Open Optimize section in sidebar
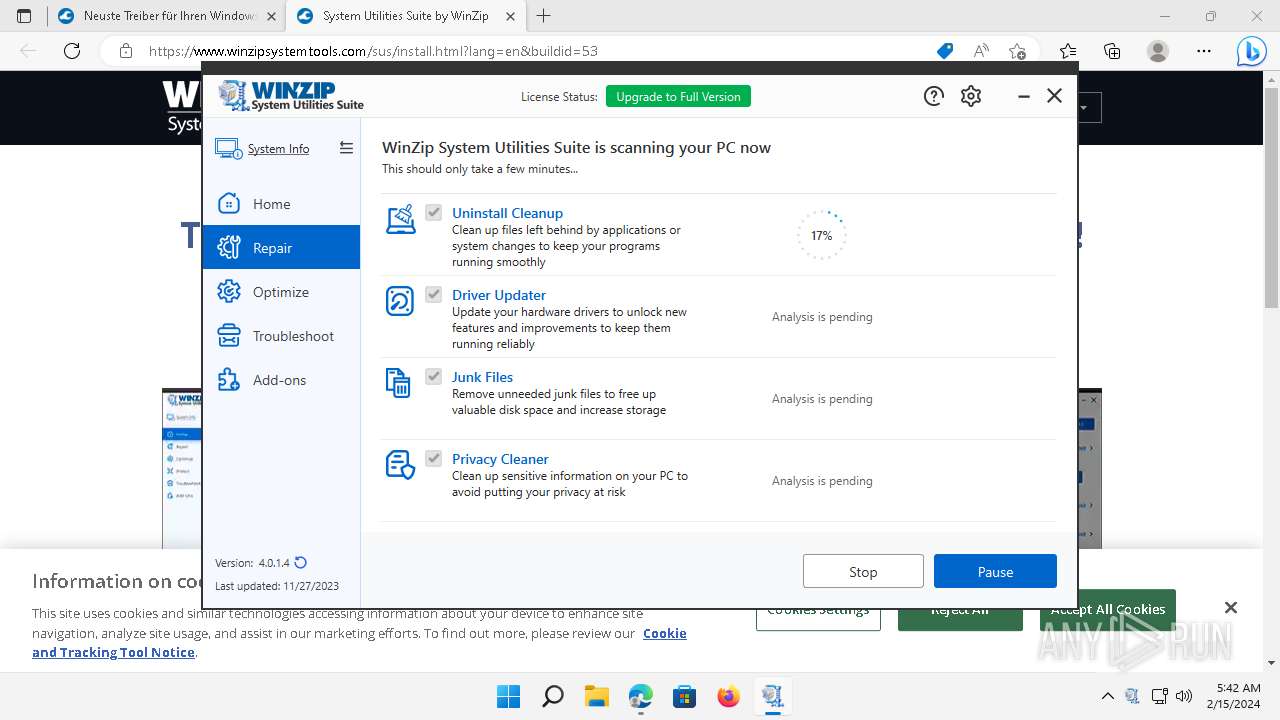1280x720 pixels. (281, 292)
